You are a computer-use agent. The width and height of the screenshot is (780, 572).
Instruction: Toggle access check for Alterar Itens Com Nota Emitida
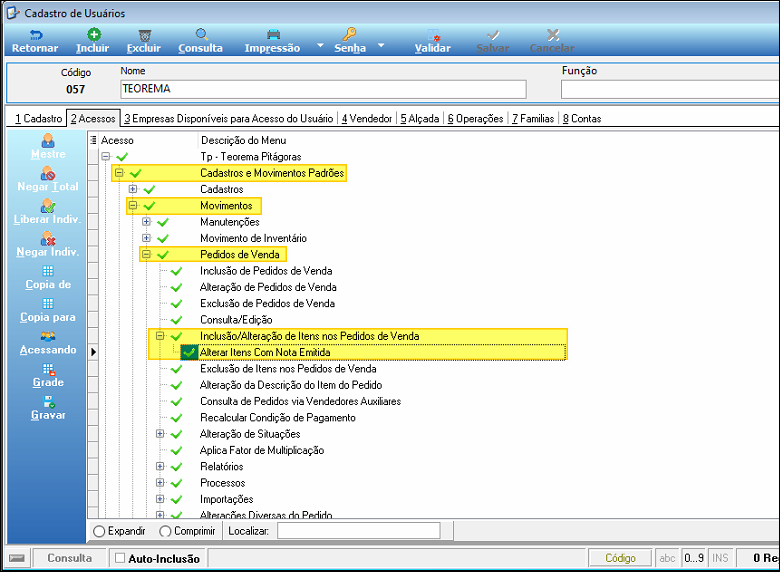click(x=189, y=352)
